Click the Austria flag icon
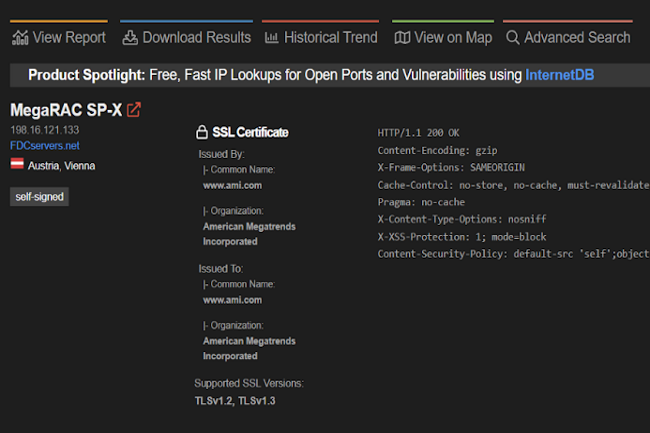650x433 pixels. (17, 166)
